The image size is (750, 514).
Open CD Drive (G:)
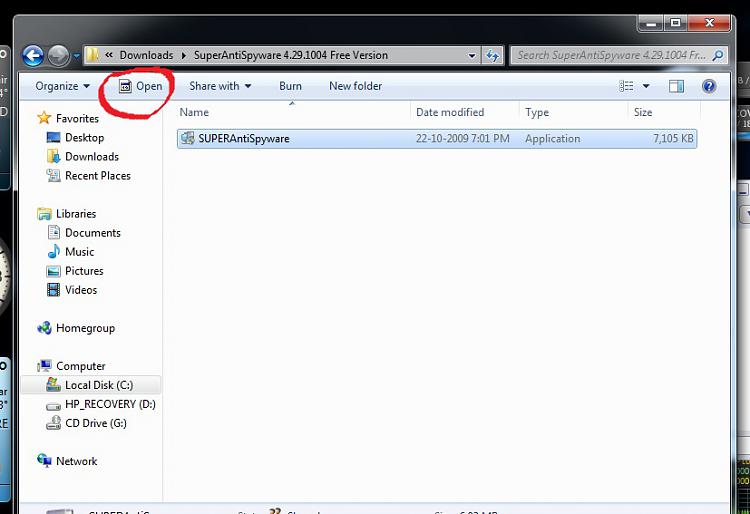tap(96, 424)
